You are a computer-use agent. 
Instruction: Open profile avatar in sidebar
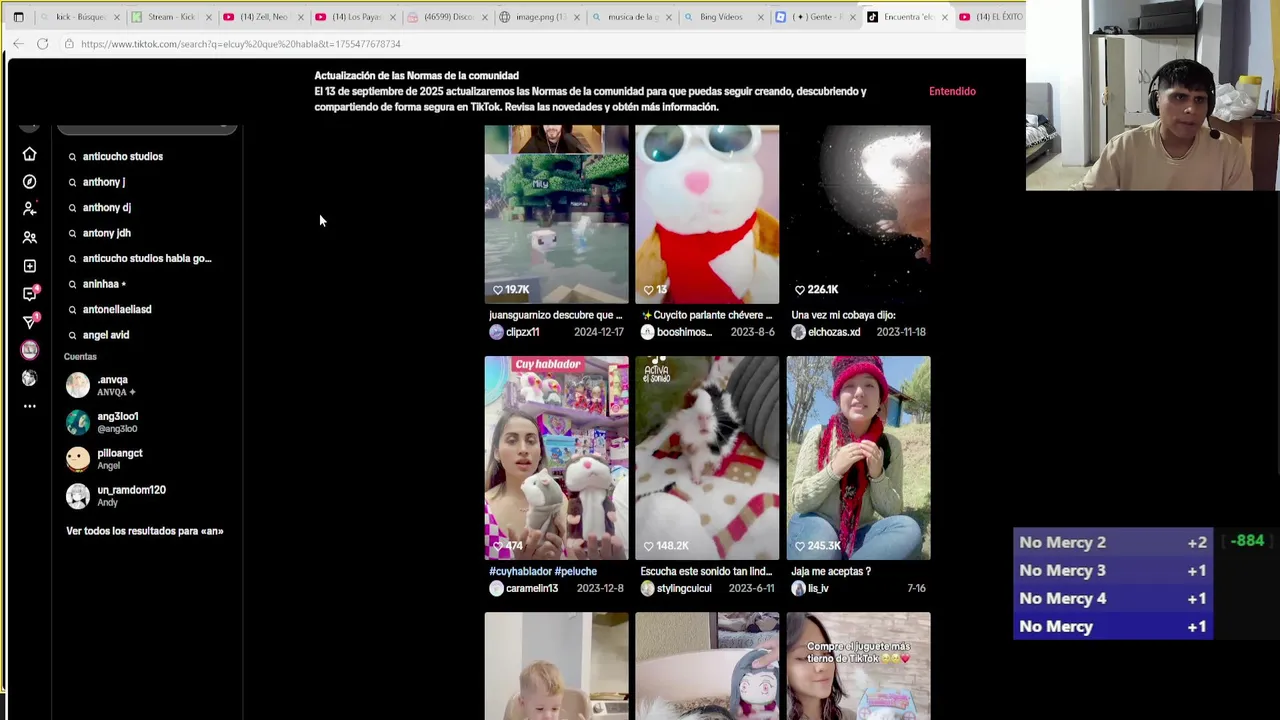(29, 378)
